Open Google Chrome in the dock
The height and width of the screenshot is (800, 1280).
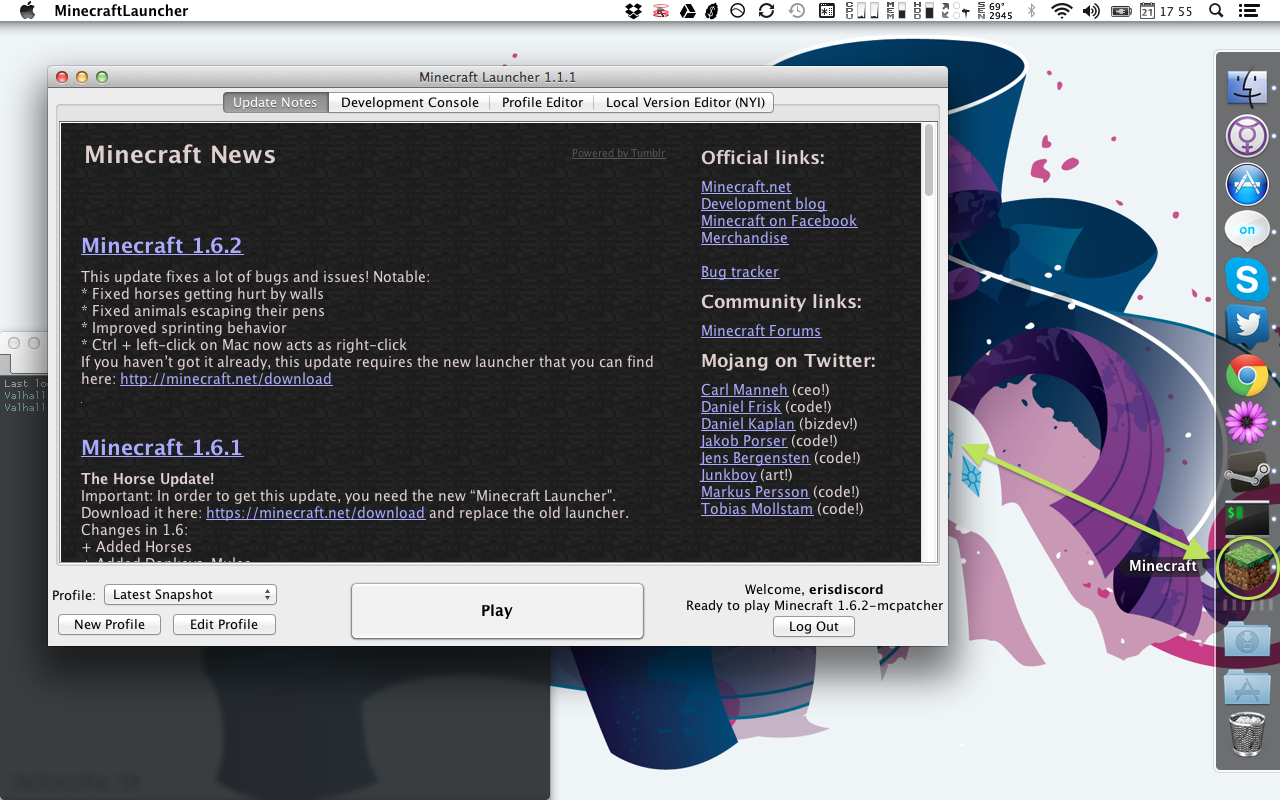(1247, 376)
